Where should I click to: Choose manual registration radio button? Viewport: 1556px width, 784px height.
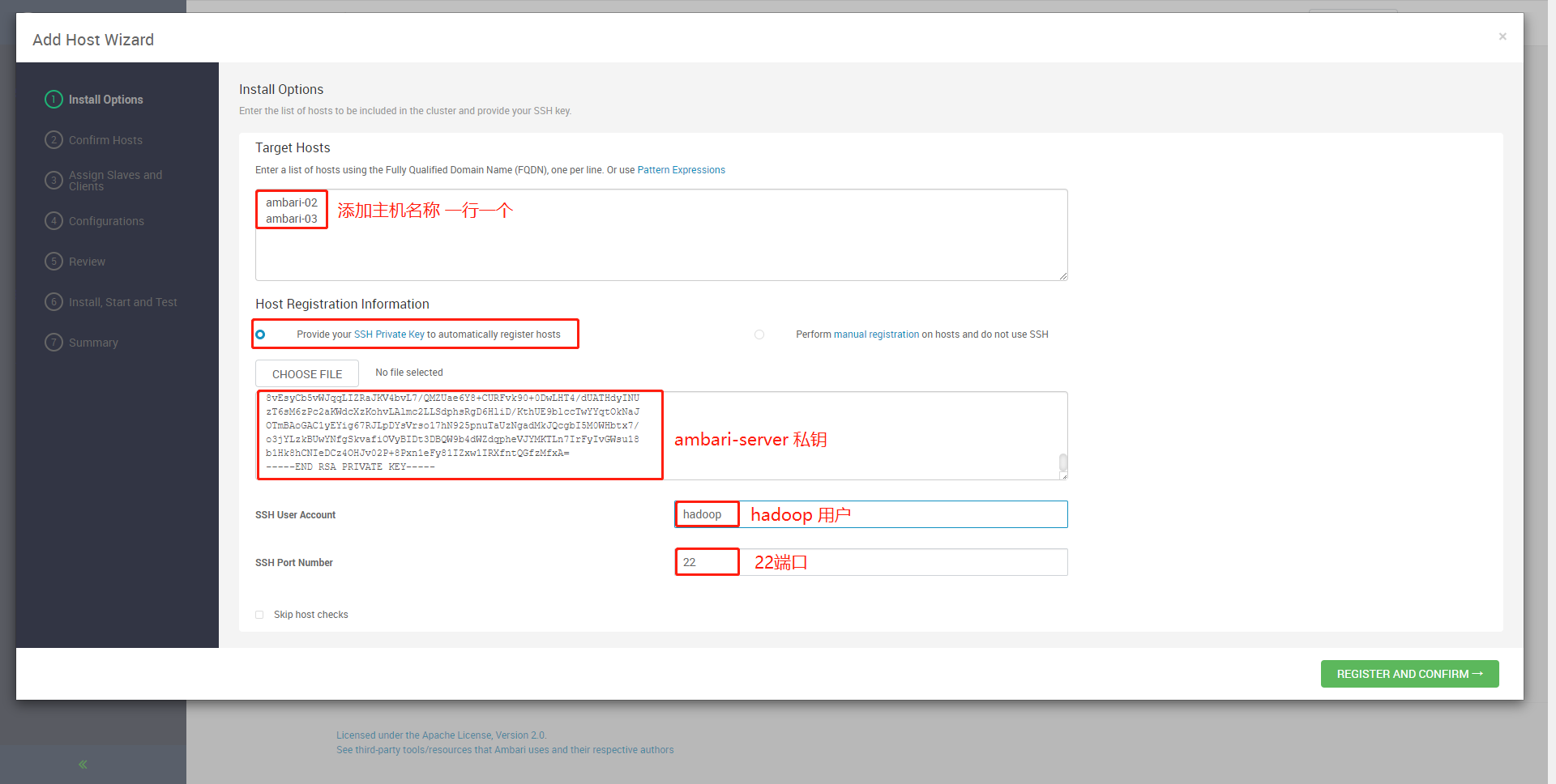[x=759, y=334]
